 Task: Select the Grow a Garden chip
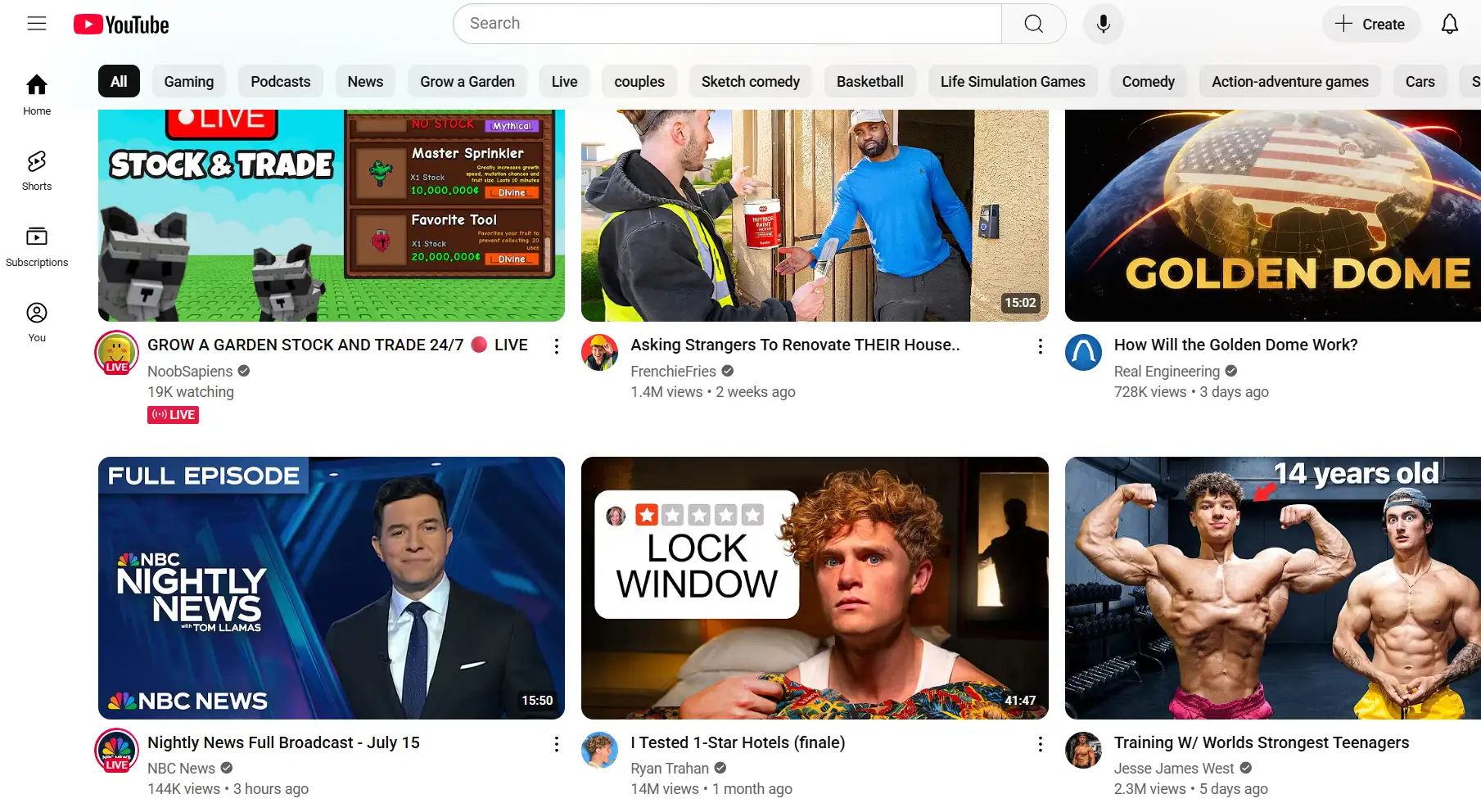(x=467, y=81)
